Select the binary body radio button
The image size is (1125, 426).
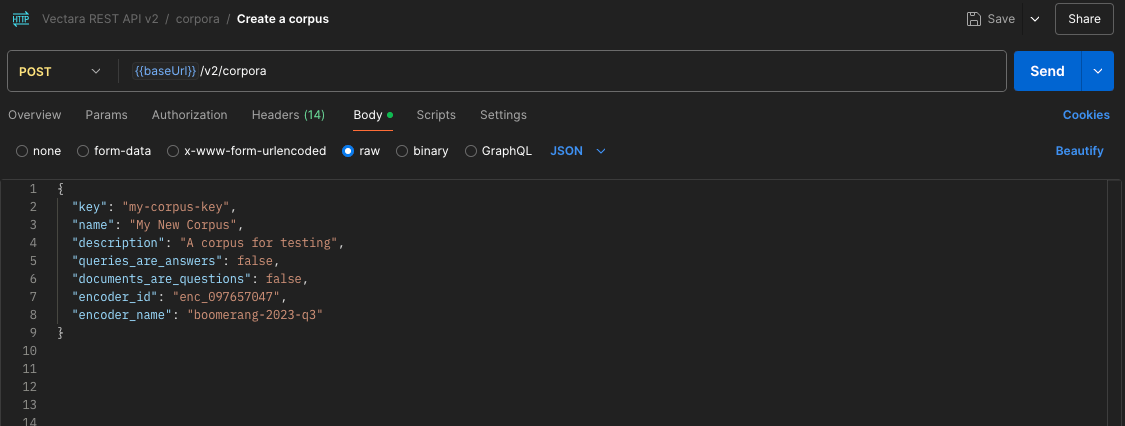pyautogui.click(x=403, y=151)
